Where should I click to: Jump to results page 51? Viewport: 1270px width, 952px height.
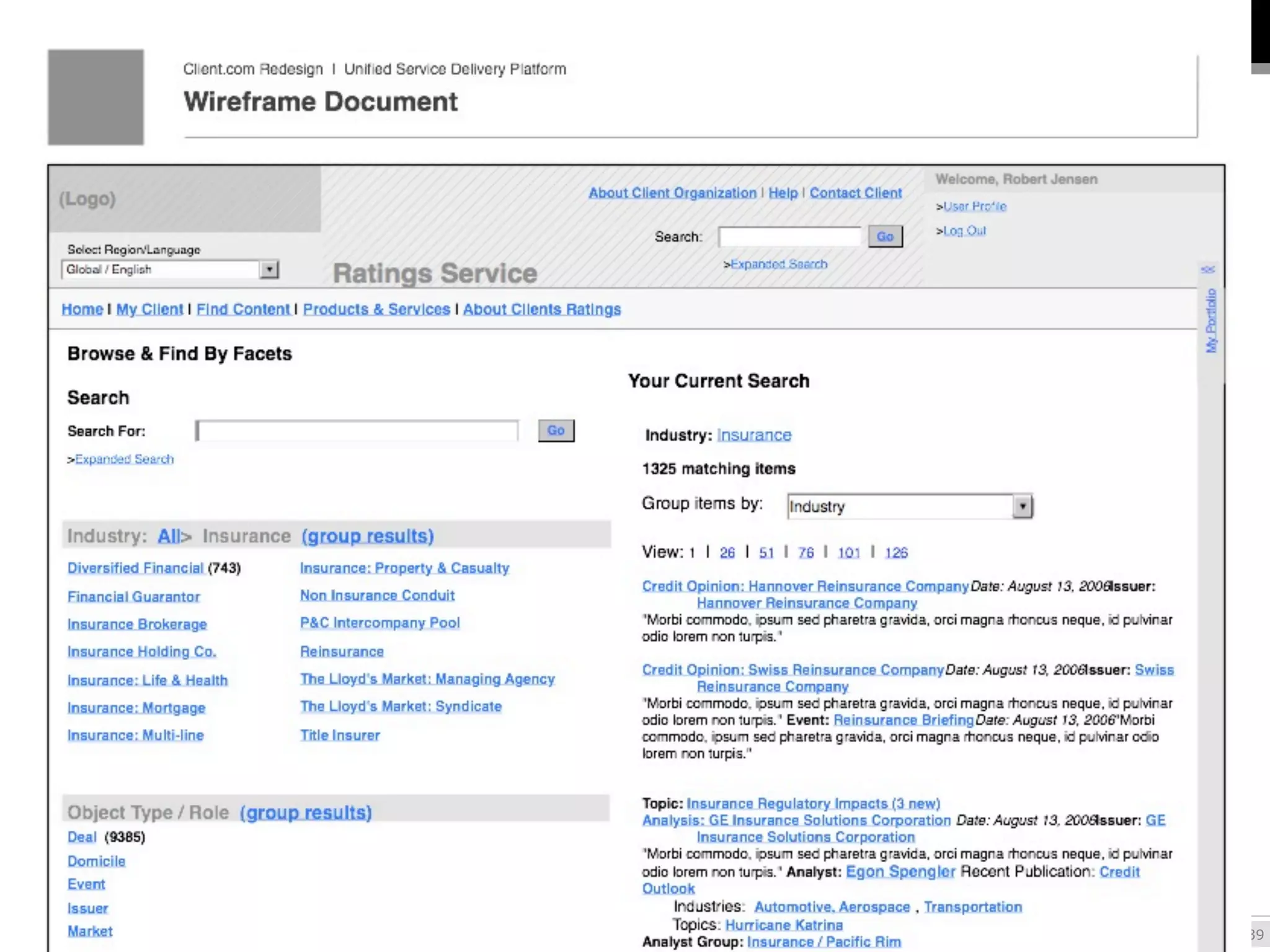[766, 552]
